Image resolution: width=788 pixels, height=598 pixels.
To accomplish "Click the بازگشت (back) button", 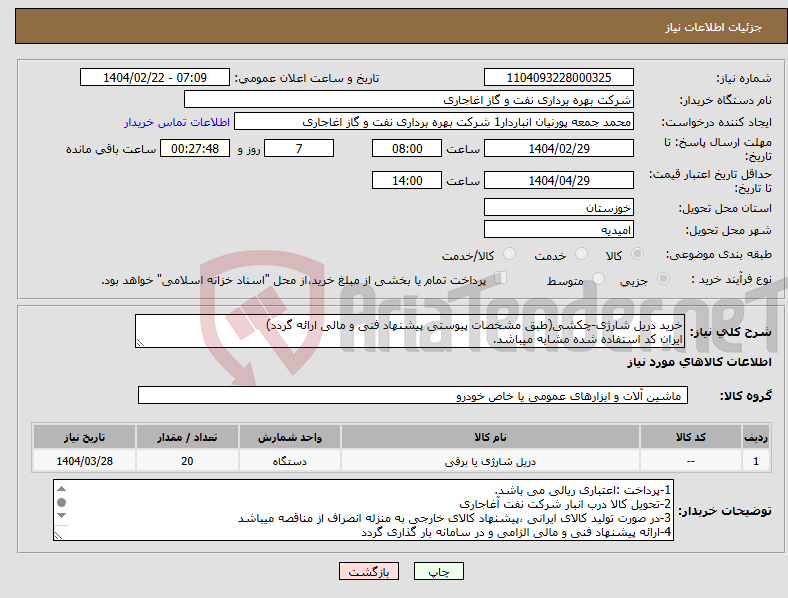I will [369, 571].
